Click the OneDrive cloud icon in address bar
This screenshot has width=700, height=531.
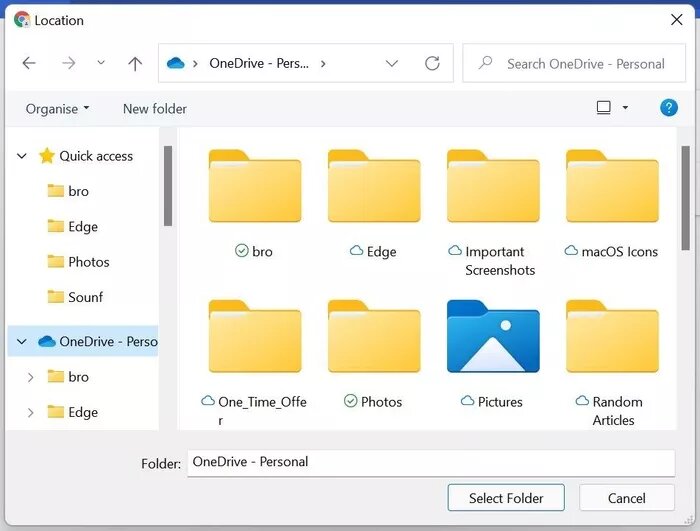[x=175, y=63]
